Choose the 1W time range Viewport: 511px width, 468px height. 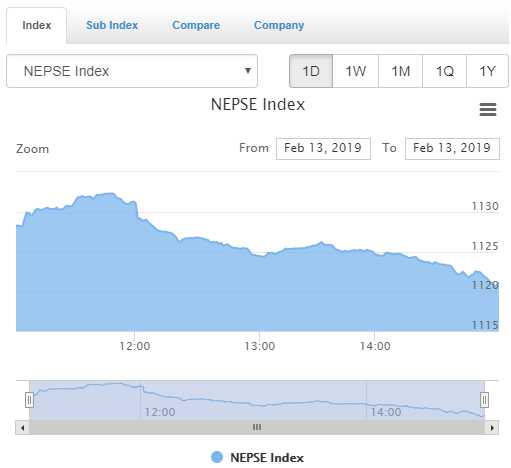click(x=356, y=71)
